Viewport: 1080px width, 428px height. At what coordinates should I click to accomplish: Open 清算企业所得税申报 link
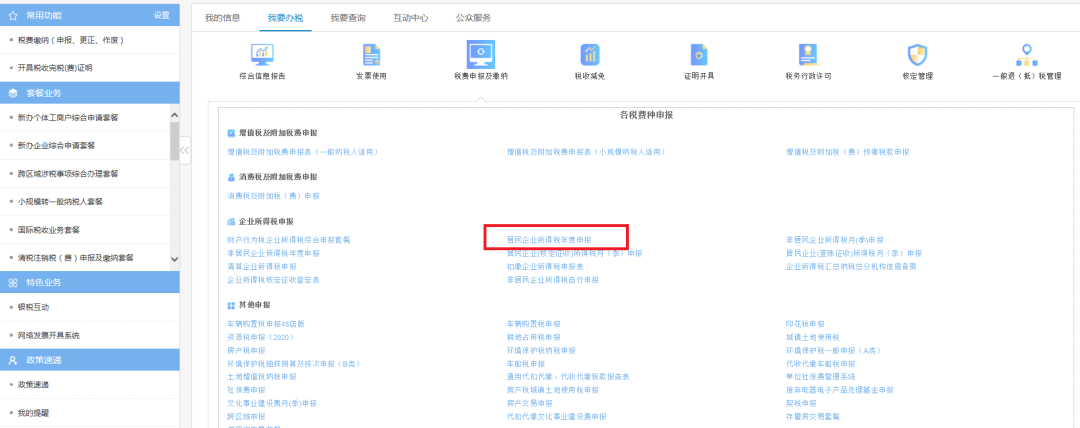262,266
